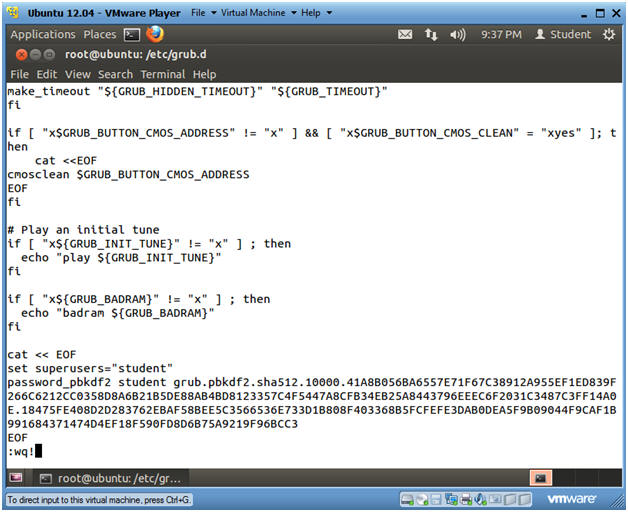628x512 pixels.
Task: Click the echo "badram ${GRUB_BADRAM}" line
Action: coord(118,313)
